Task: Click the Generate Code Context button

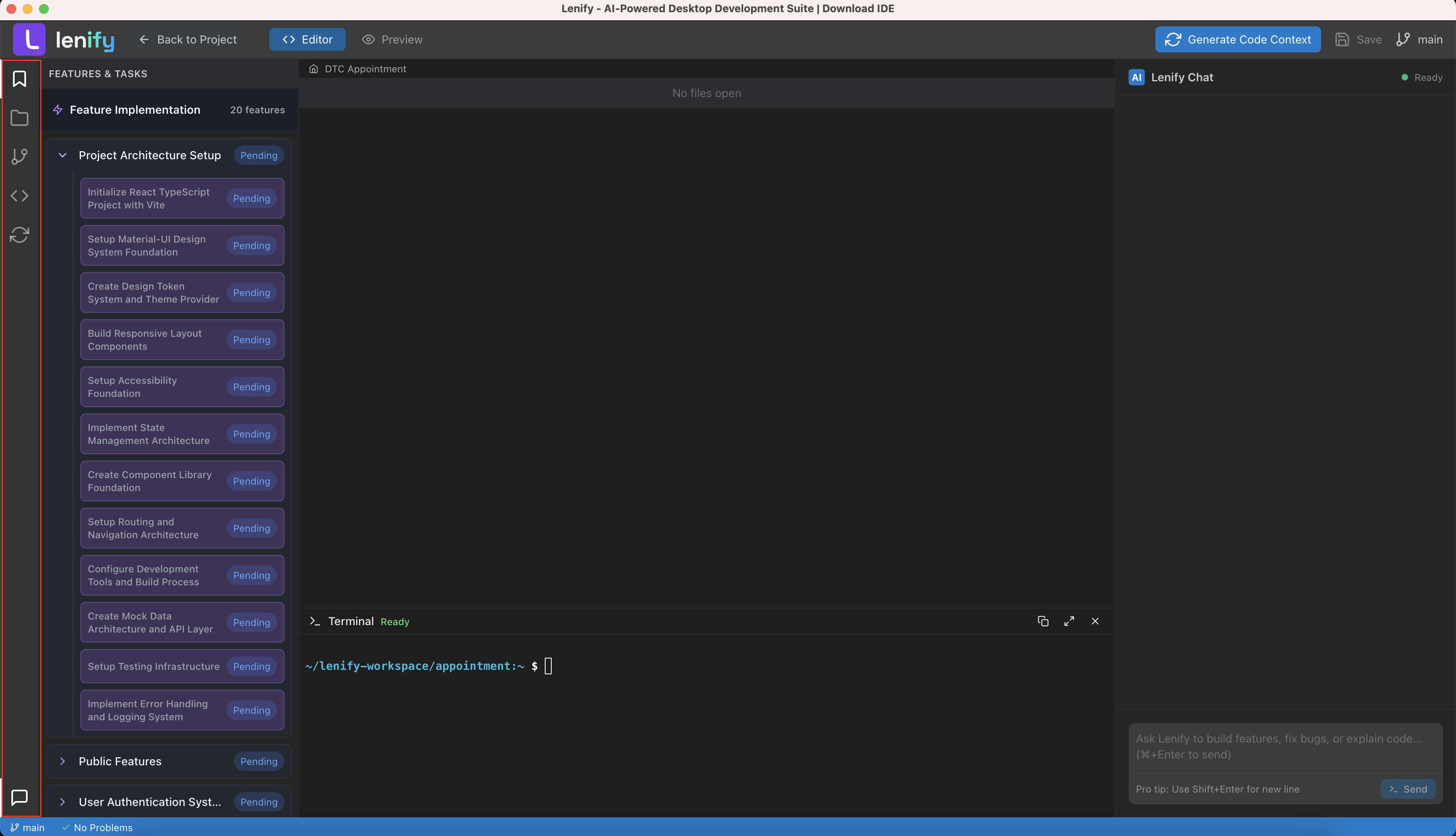Action: [x=1238, y=39]
